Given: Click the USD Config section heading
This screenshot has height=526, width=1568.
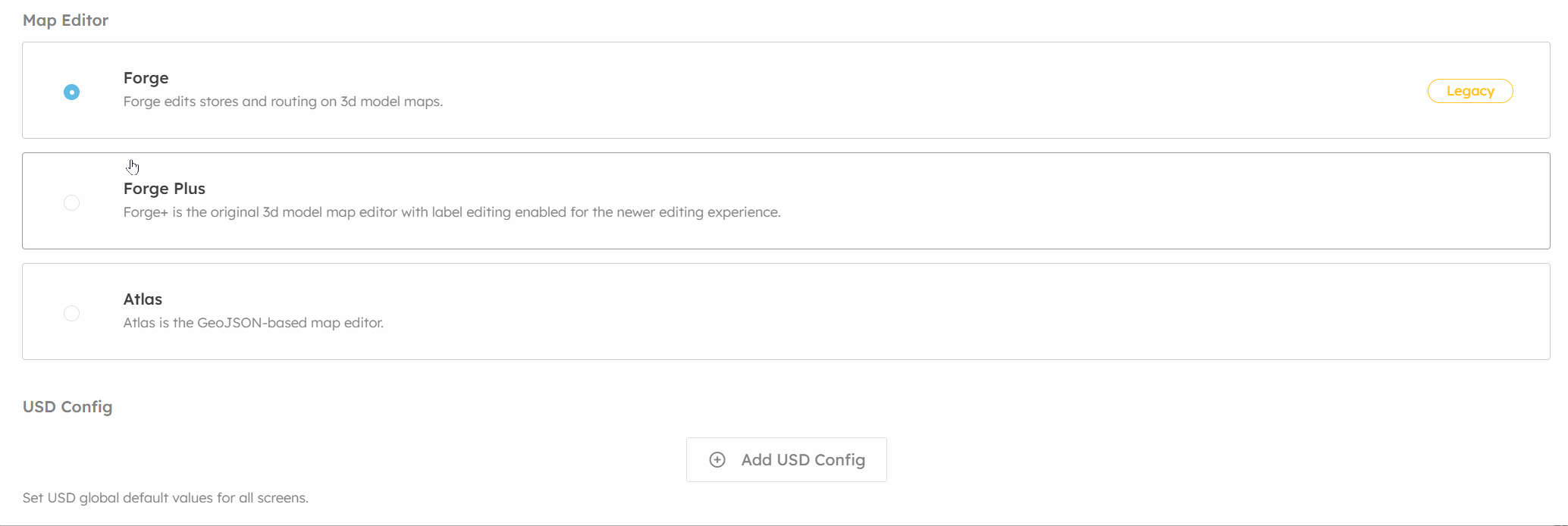Looking at the screenshot, I should [67, 407].
